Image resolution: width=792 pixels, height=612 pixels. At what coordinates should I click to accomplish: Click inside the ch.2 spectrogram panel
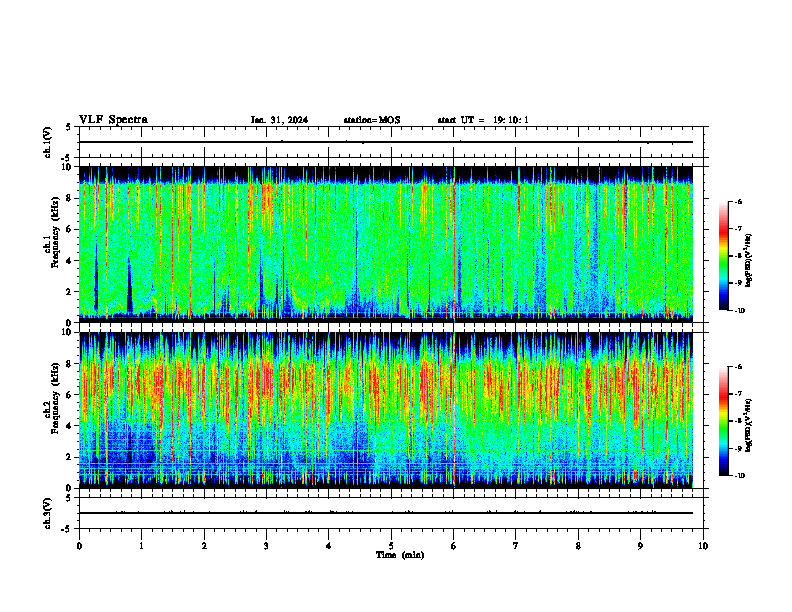(386, 410)
